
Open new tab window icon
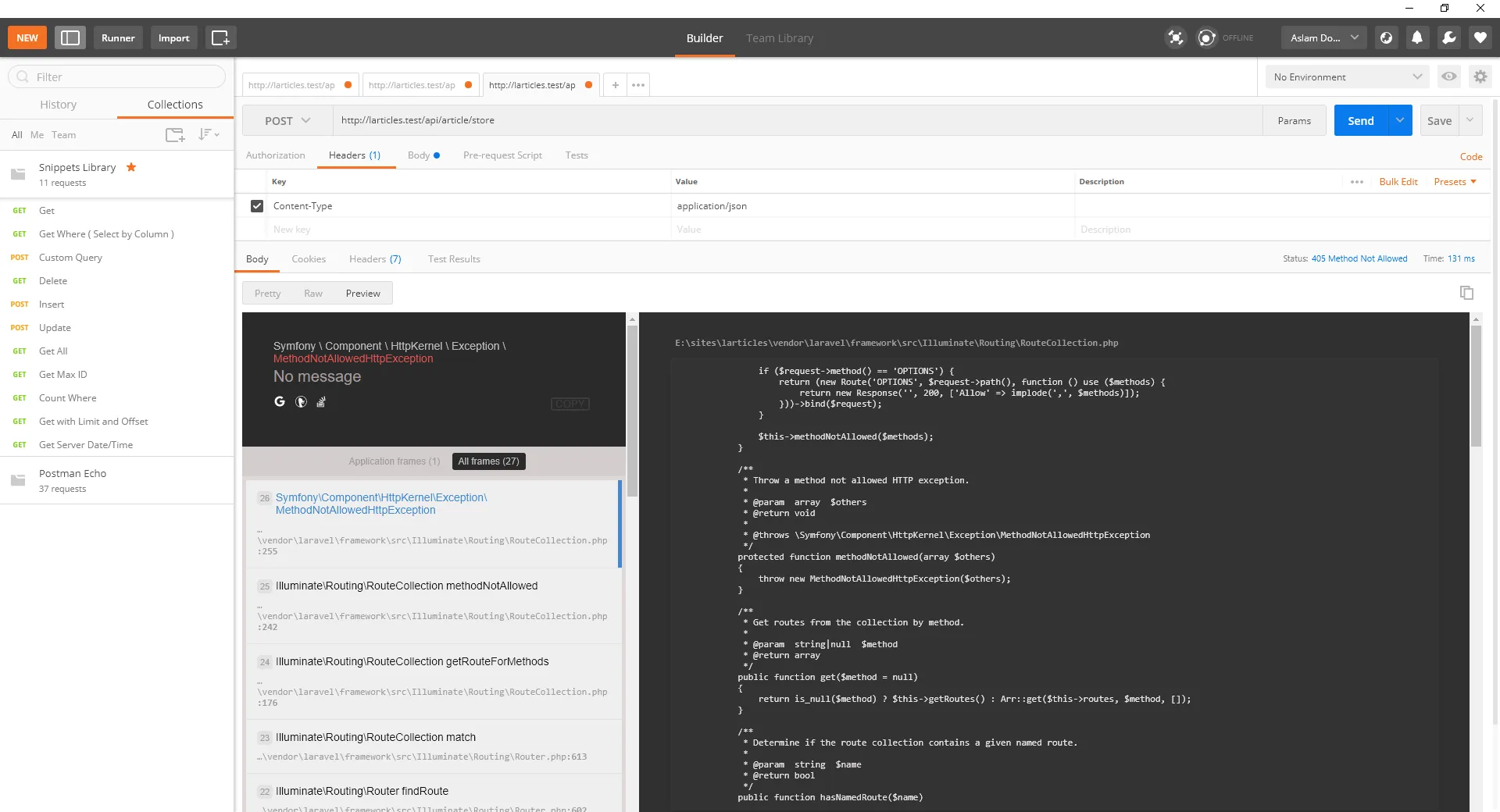pos(221,37)
